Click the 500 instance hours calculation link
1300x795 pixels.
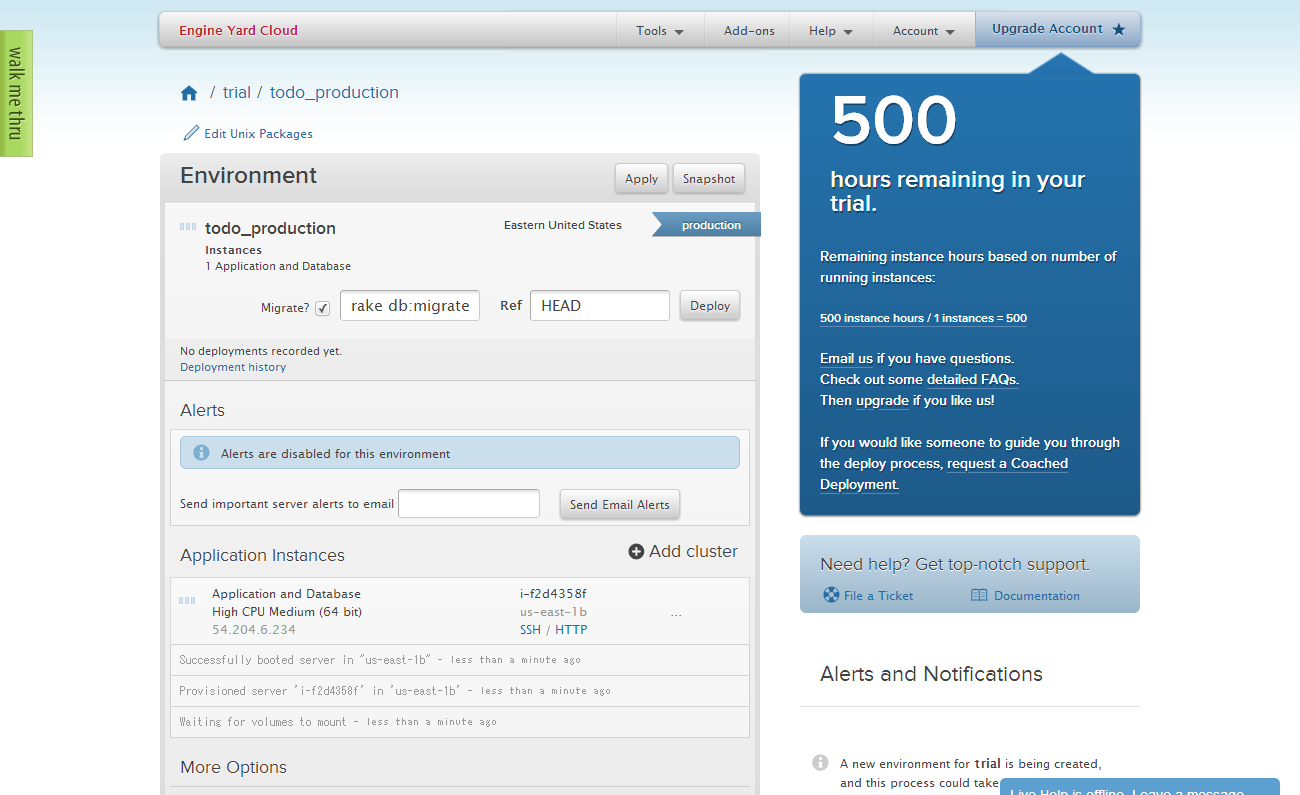[923, 318]
